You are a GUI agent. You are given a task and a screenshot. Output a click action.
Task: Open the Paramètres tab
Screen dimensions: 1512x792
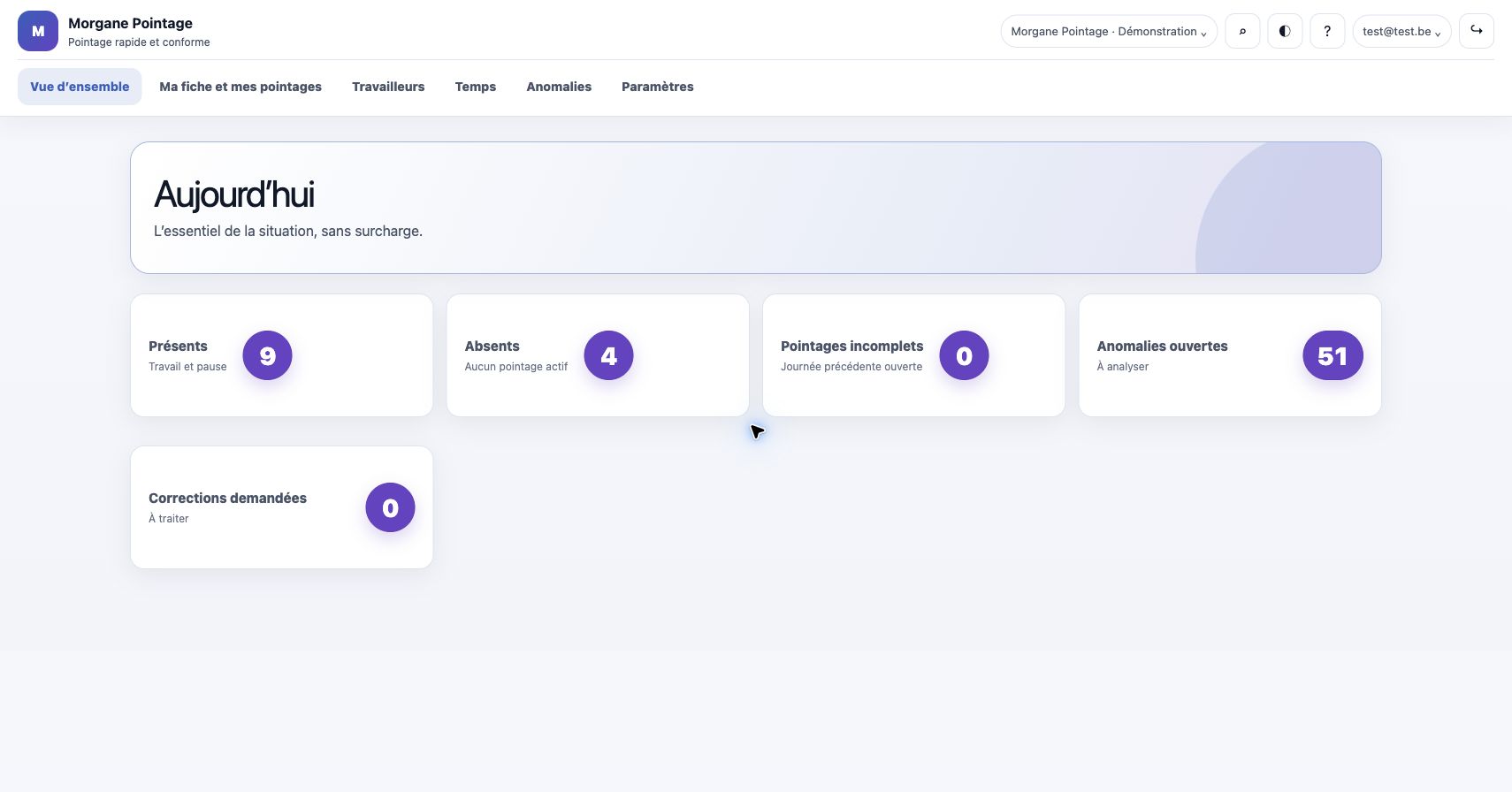point(658,87)
